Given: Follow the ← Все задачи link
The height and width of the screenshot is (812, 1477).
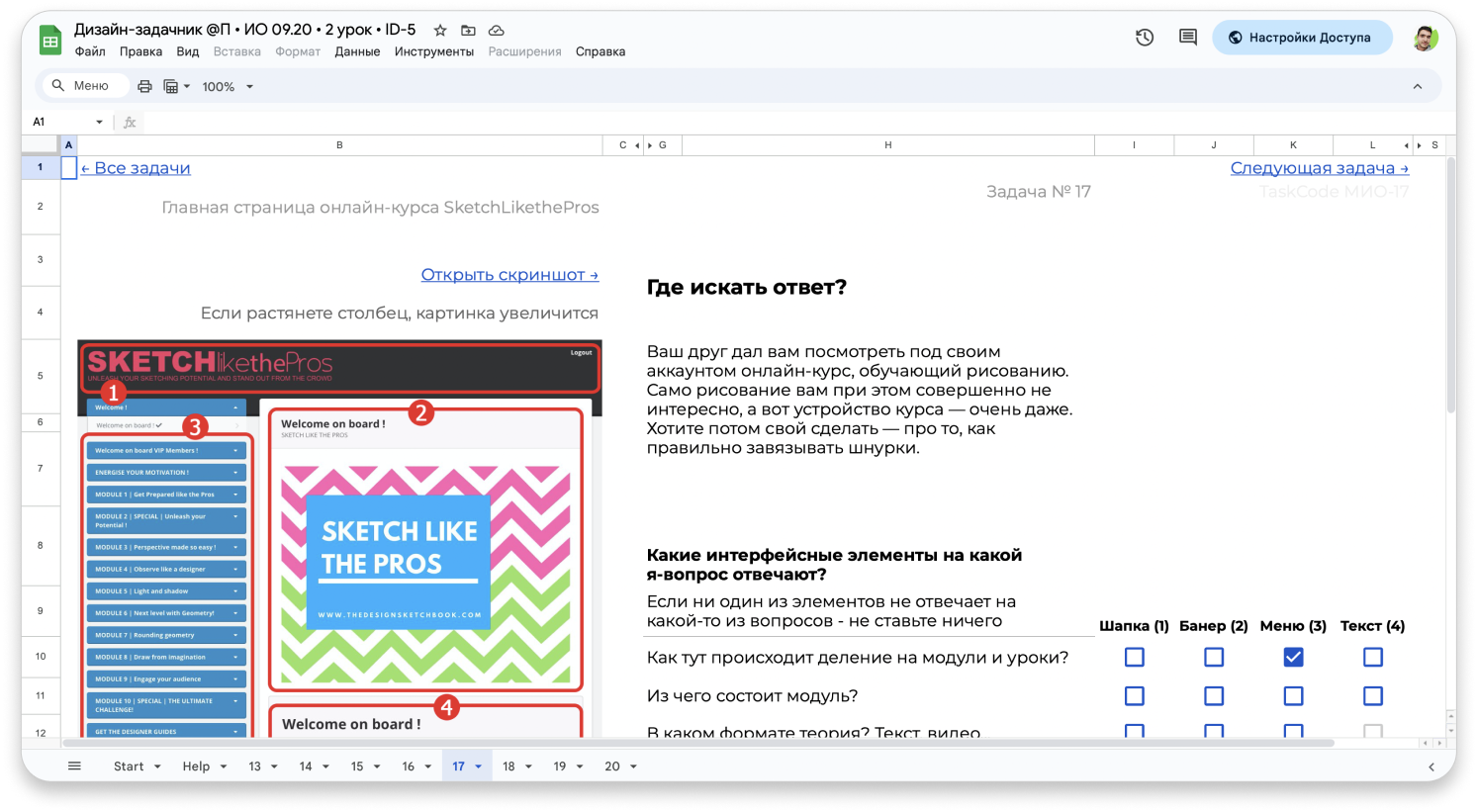Looking at the screenshot, I should 136,168.
